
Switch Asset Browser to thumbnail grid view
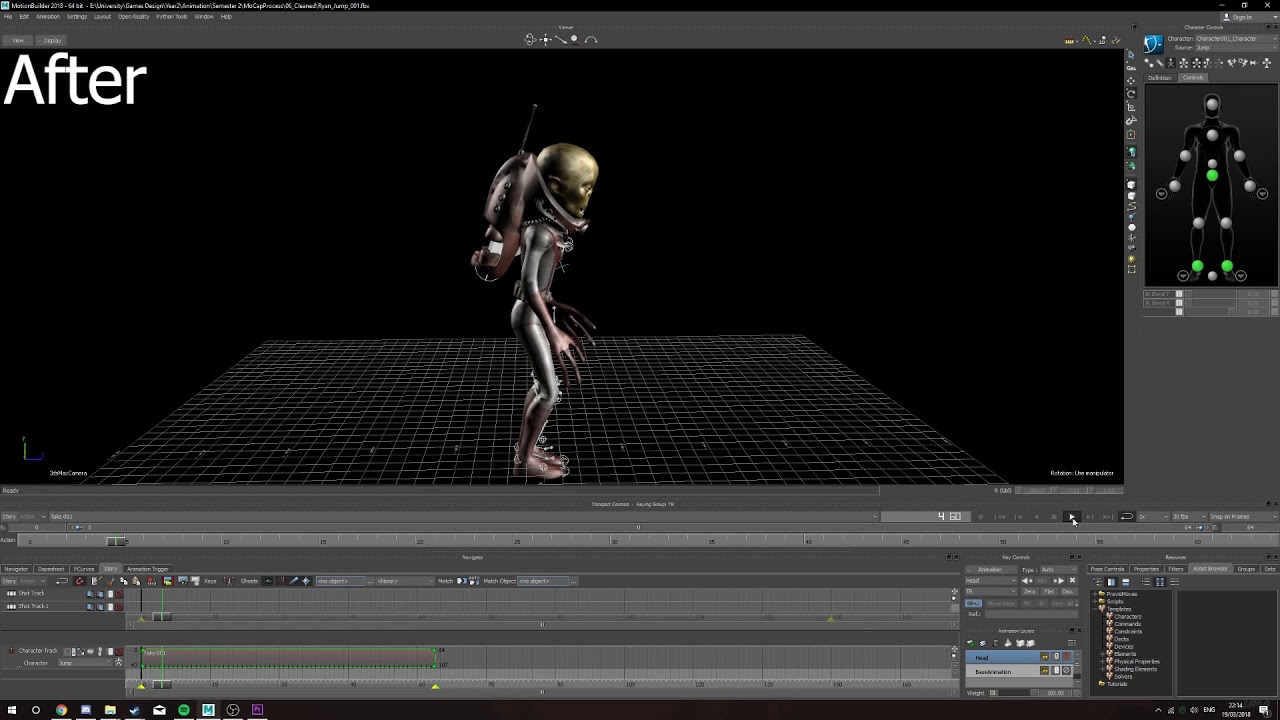tap(1160, 582)
